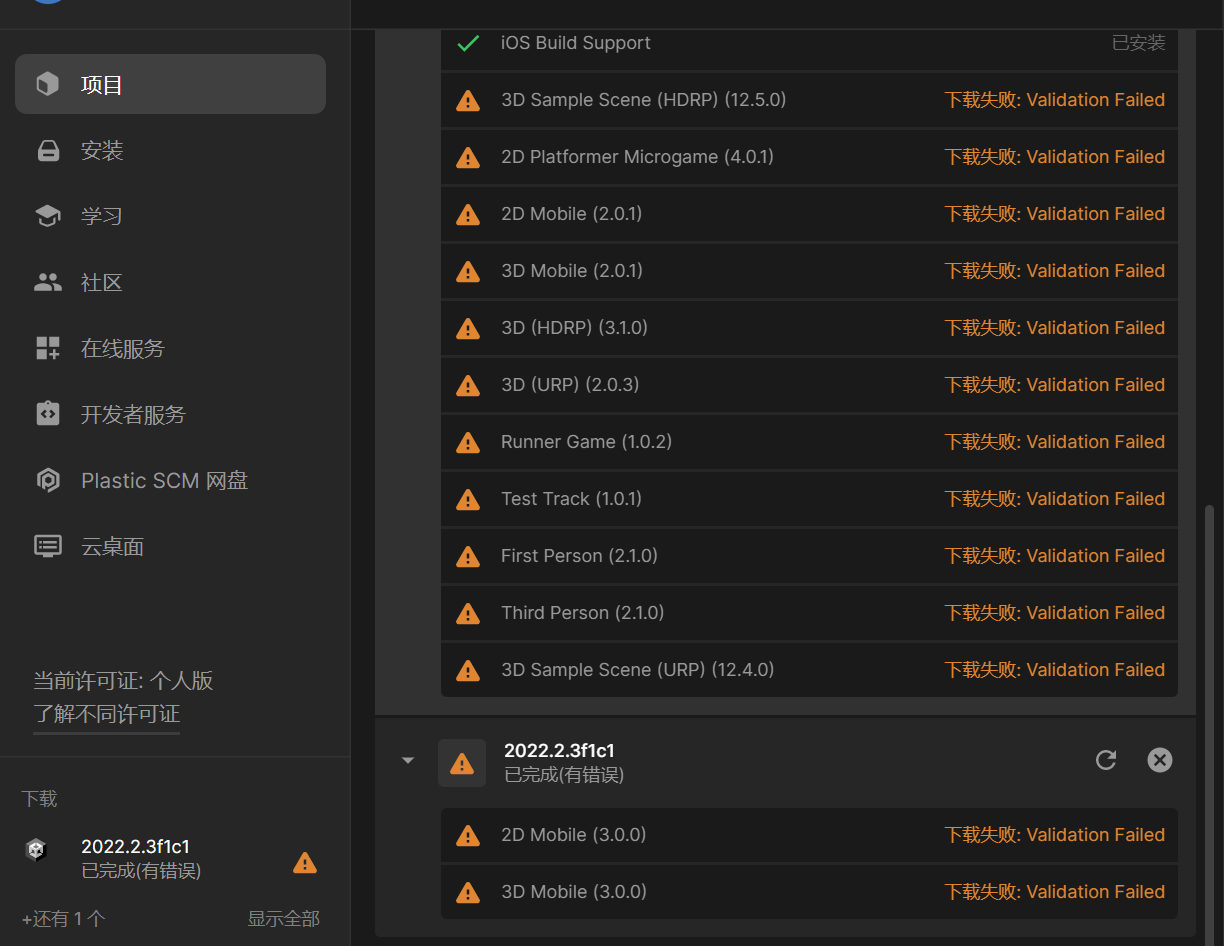
Task: Click warning icon for Runner Game (1.0.2)
Action: coord(467,442)
